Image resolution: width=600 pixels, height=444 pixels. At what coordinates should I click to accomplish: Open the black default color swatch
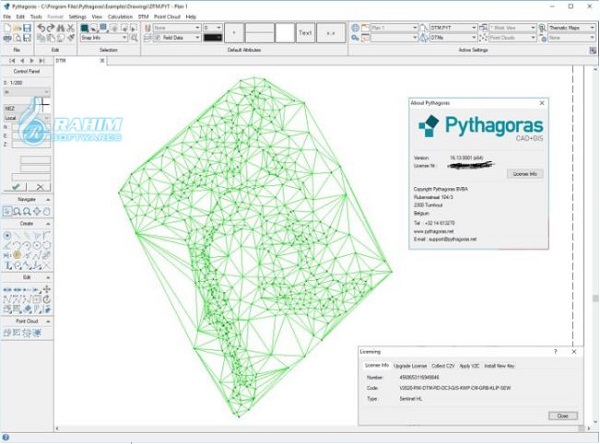click(x=212, y=38)
